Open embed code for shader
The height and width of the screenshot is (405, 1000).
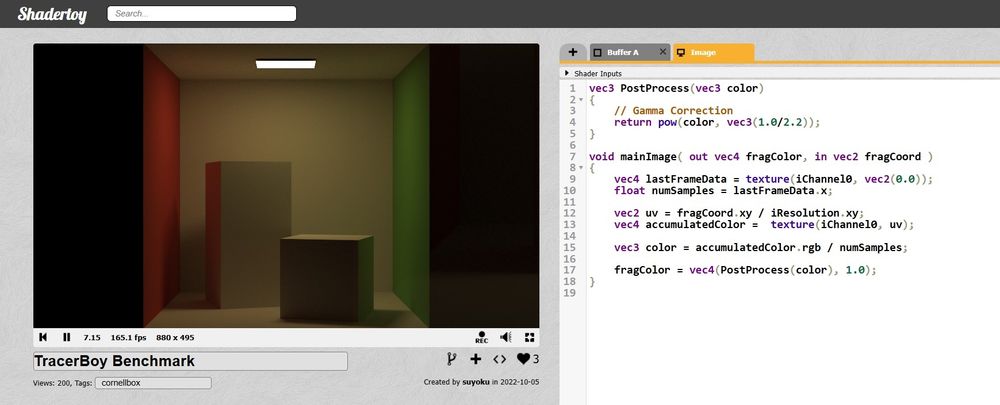point(500,359)
